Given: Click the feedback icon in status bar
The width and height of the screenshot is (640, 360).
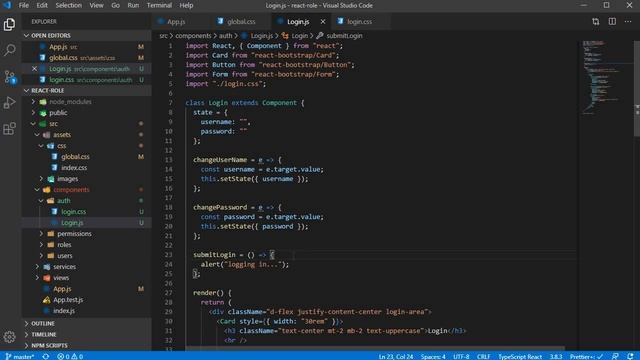Looking at the screenshot, I should pos(615,356).
